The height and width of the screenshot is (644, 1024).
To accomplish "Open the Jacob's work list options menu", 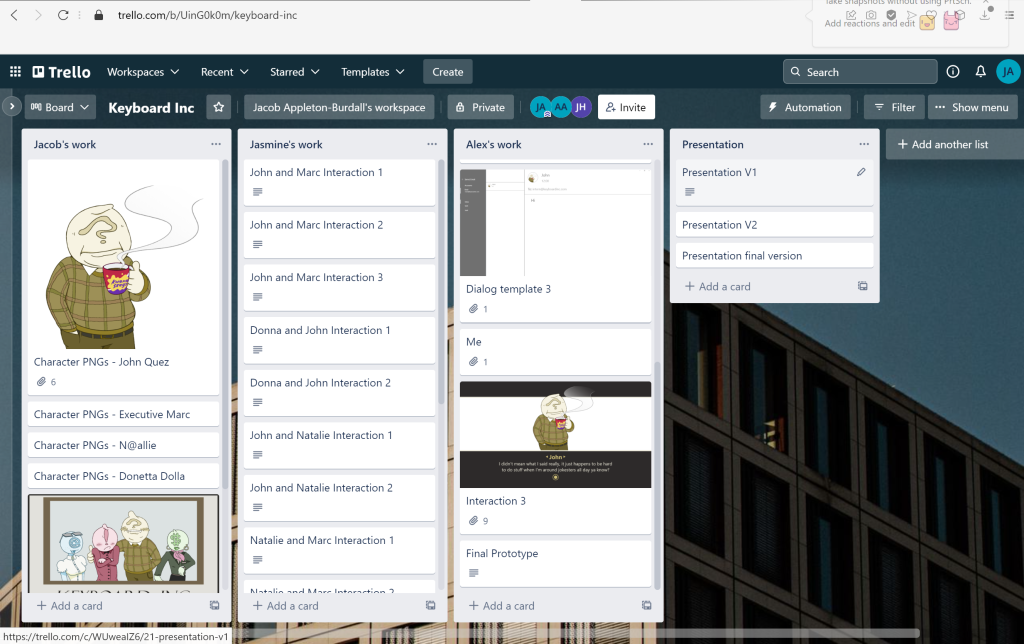I will (x=216, y=144).
